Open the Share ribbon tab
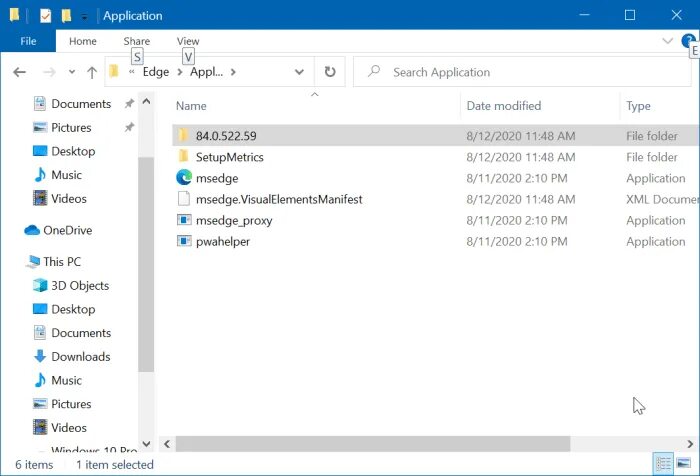 tap(137, 41)
